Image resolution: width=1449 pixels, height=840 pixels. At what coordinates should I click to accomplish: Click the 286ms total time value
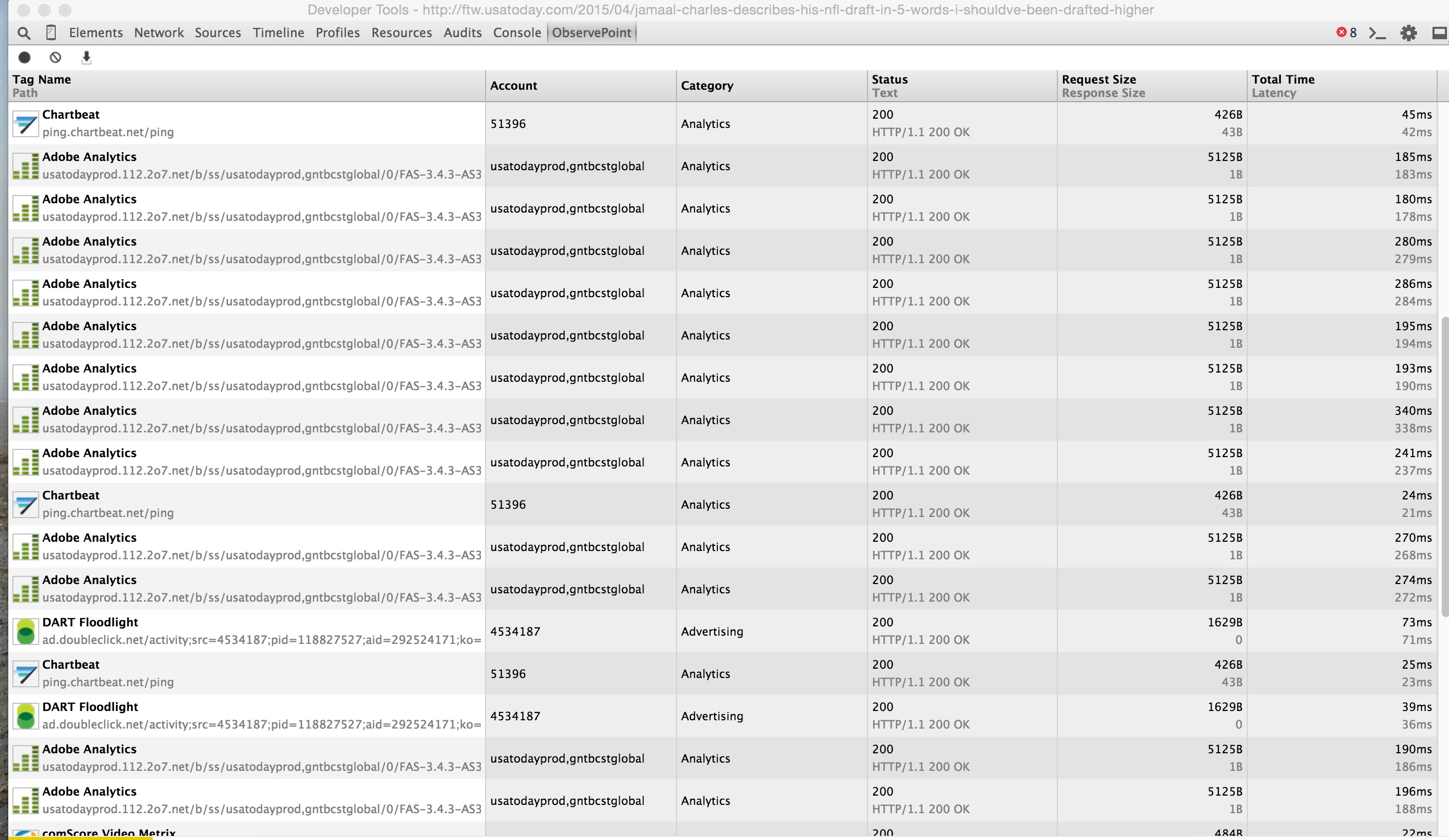(x=1413, y=283)
